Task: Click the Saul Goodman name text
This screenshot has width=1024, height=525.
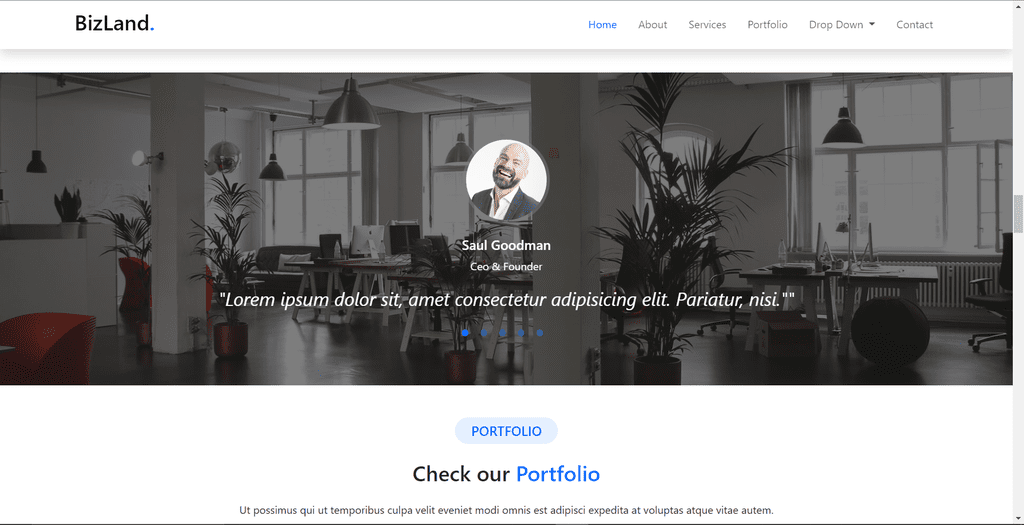Action: tap(506, 246)
